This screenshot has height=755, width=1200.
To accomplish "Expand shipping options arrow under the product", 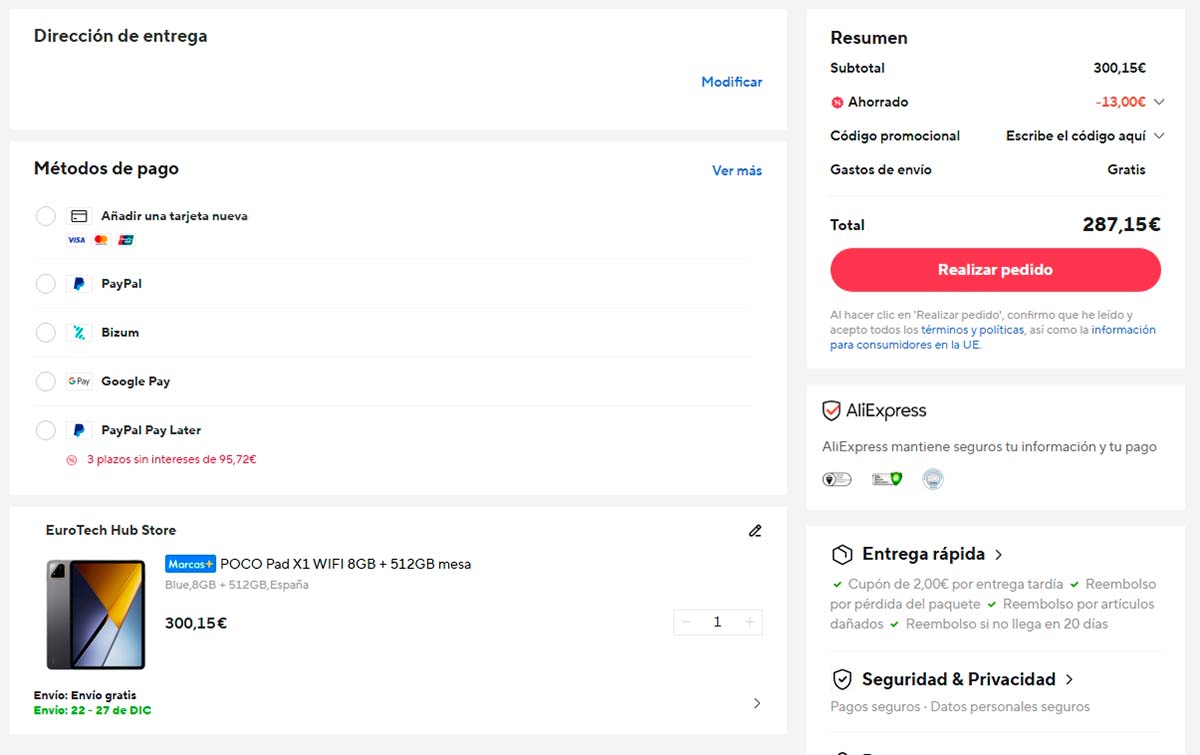I will tap(756, 703).
